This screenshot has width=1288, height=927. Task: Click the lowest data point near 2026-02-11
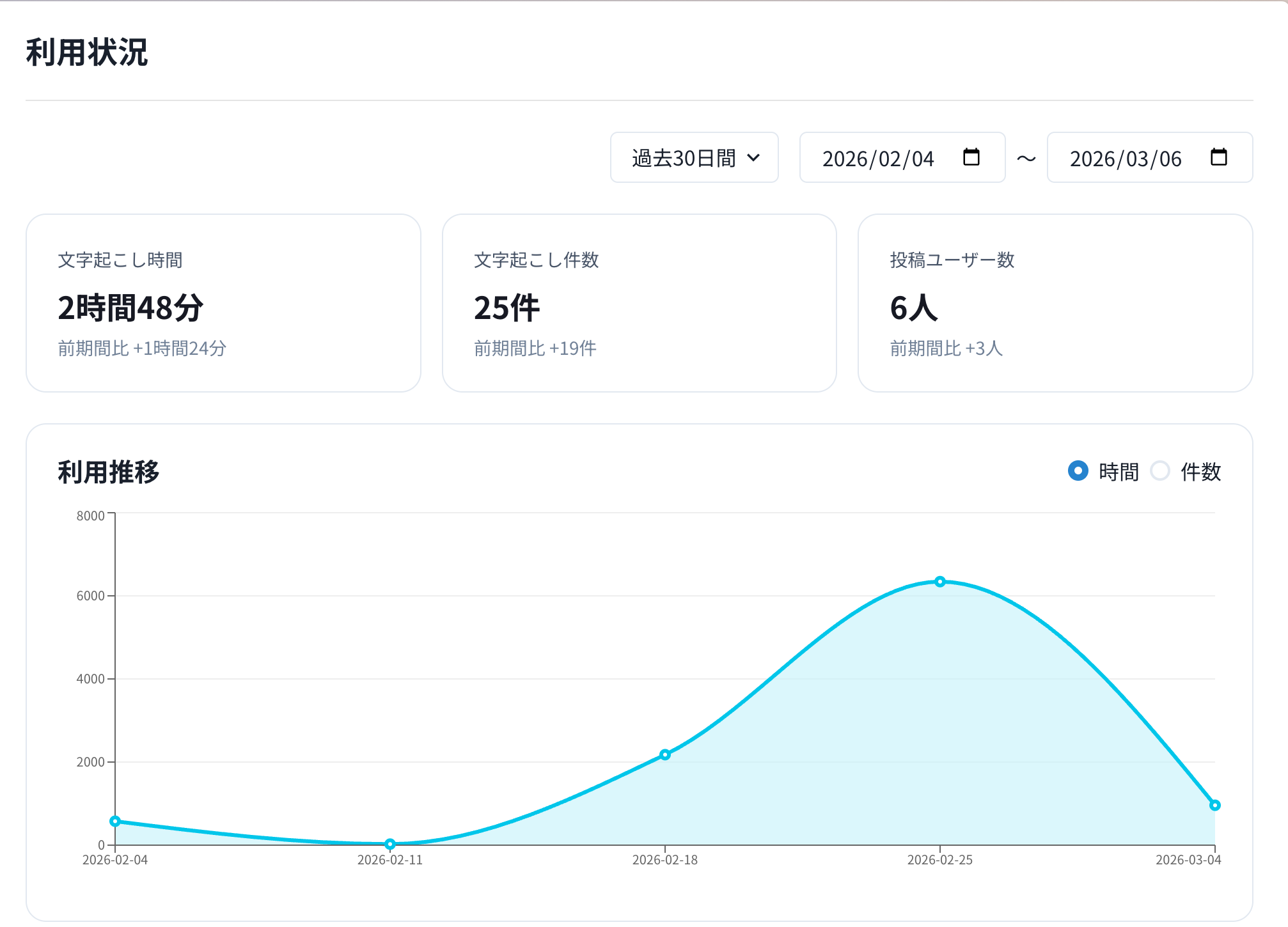(389, 844)
